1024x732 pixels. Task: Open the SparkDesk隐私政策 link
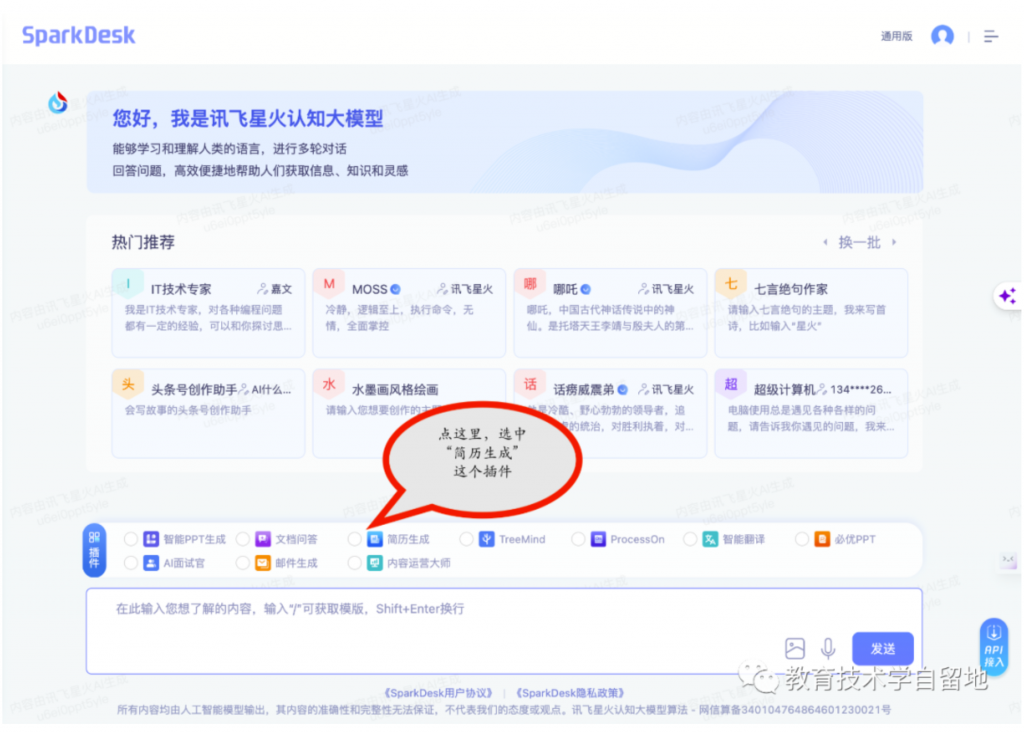pos(570,693)
